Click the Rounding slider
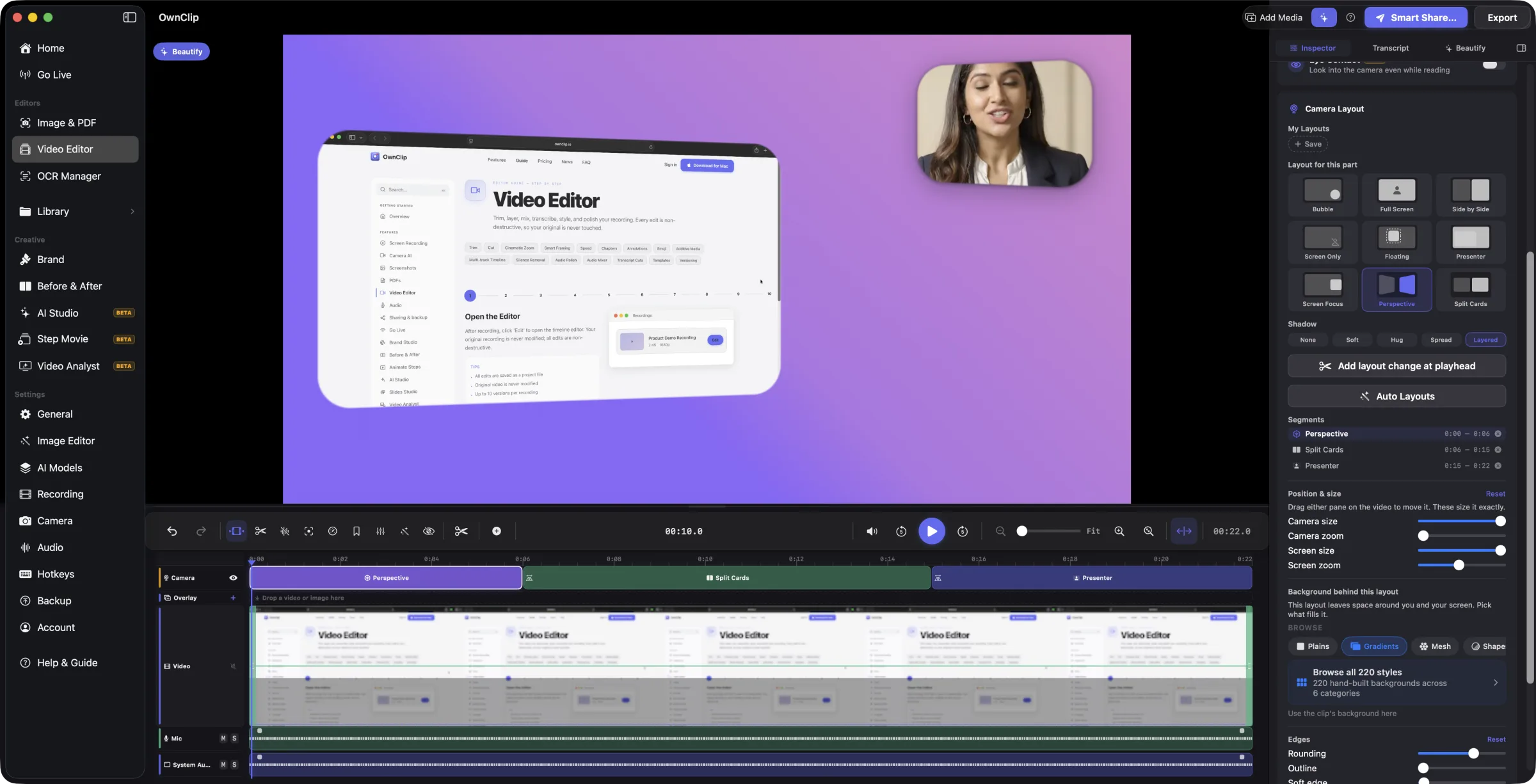The image size is (1536, 784). (1461, 753)
